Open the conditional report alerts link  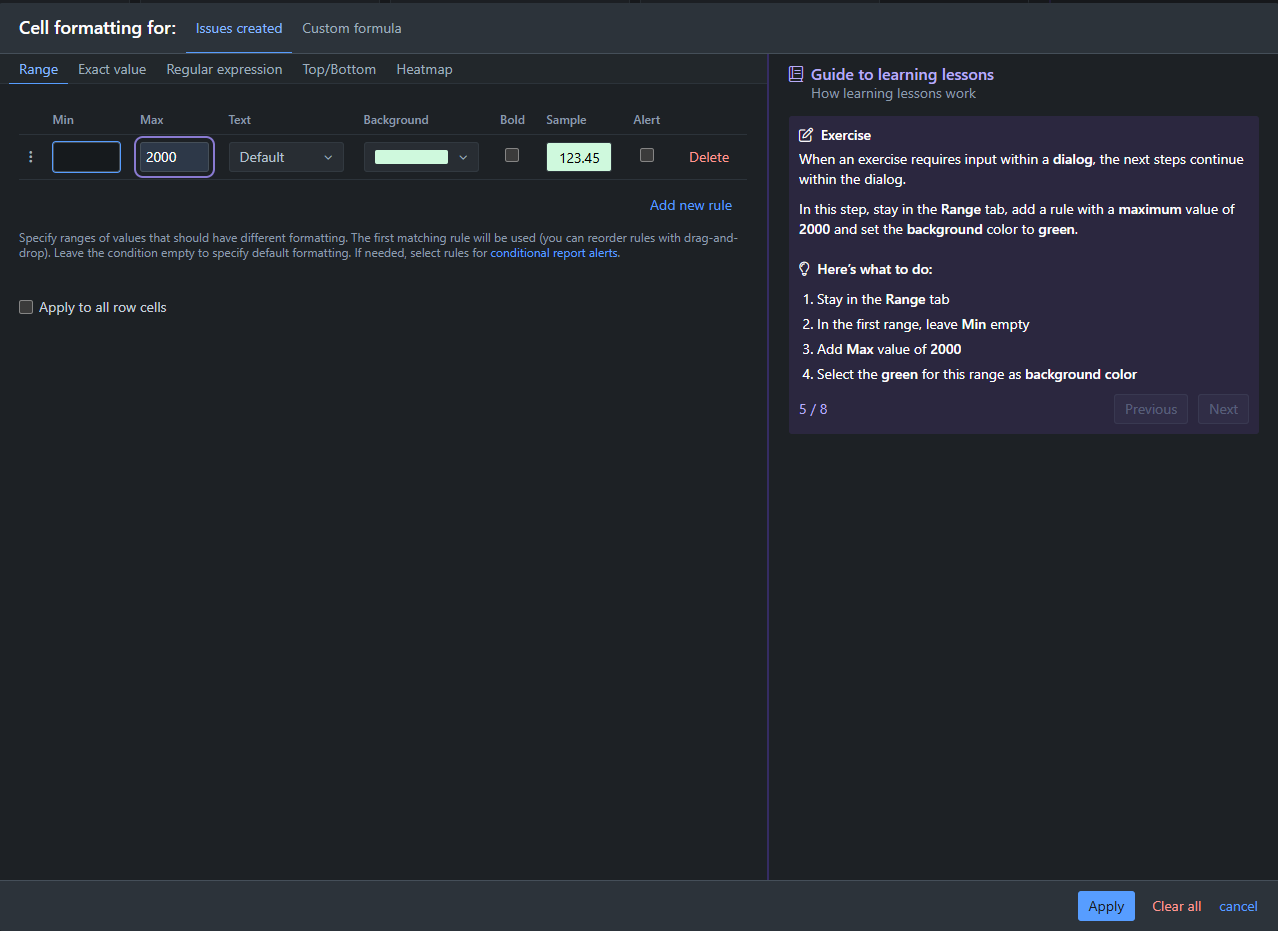(554, 253)
